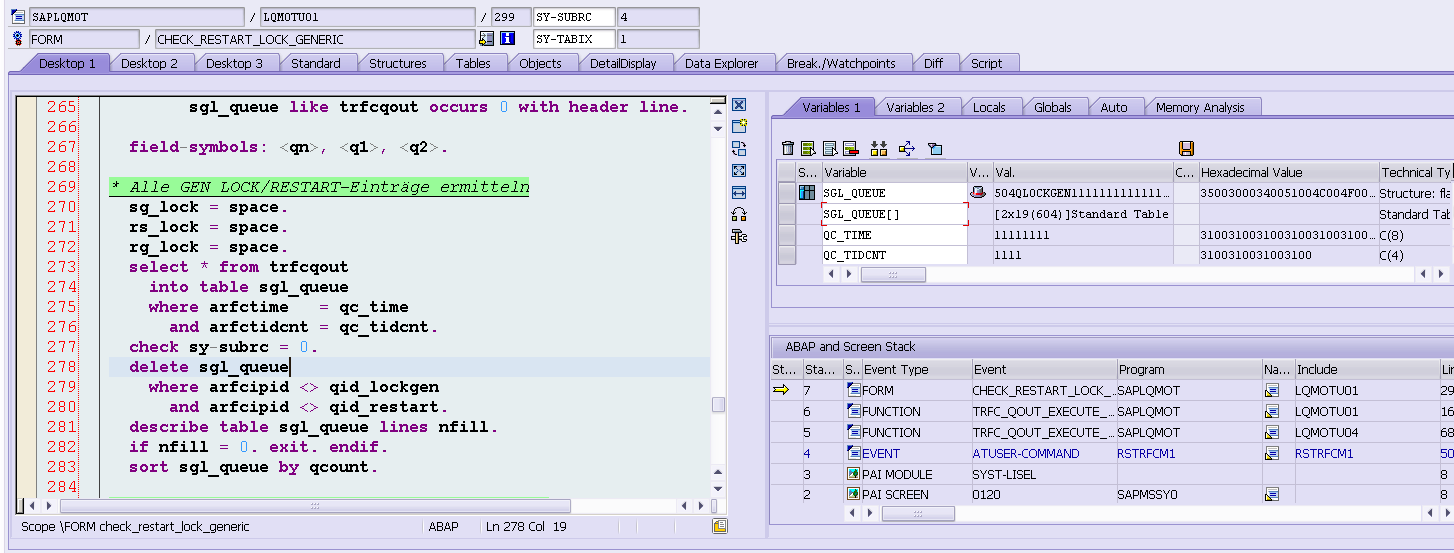
Task: Click the stack table horizontal scrollbar thumb
Action: (918, 513)
